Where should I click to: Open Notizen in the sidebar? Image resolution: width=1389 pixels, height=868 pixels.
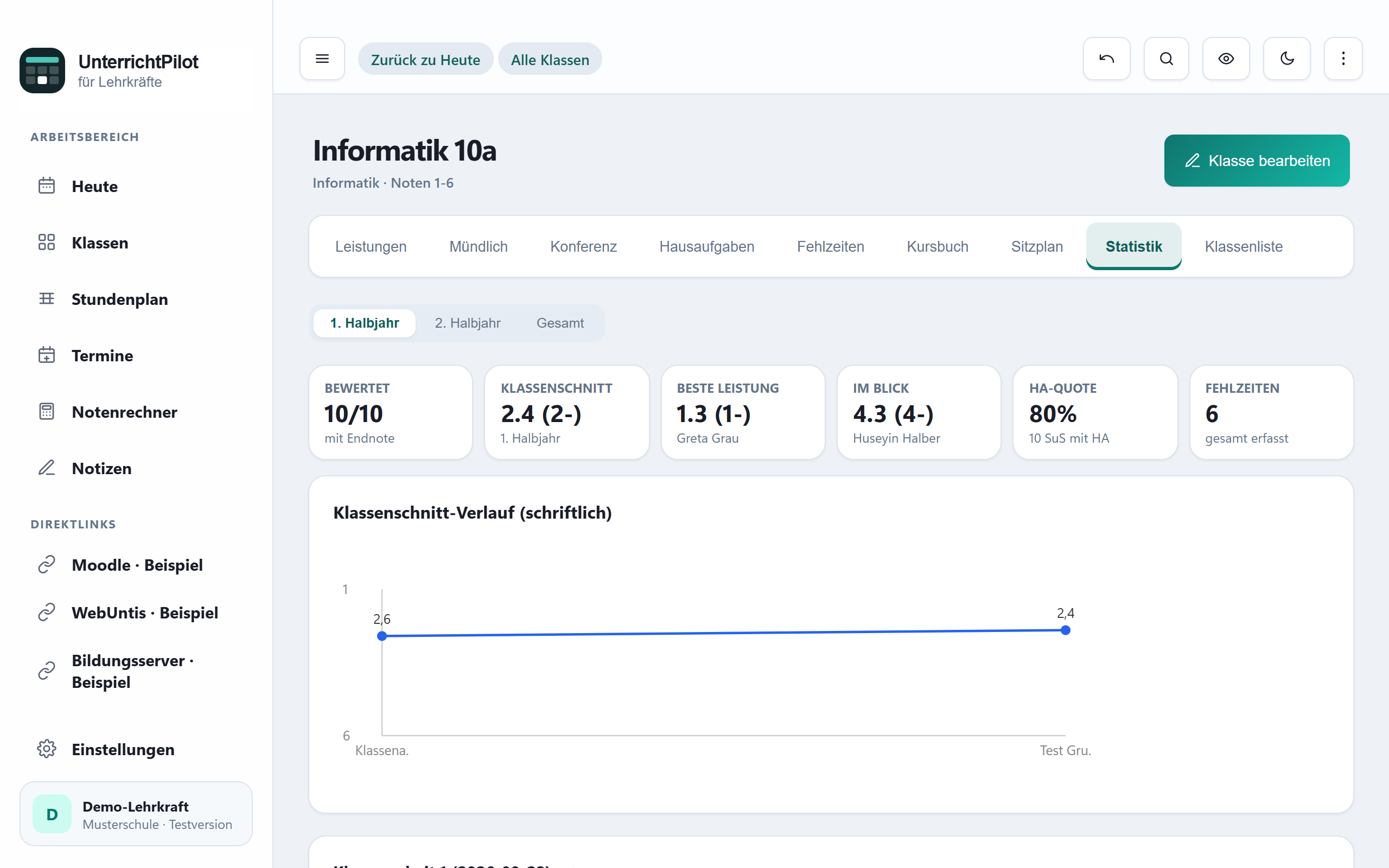136,468
